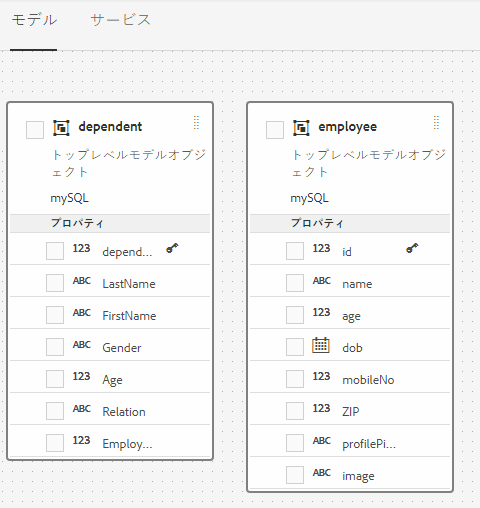The width and height of the screenshot is (480, 508).
Task: Click the employee card drag handle
Action: pos(436,123)
